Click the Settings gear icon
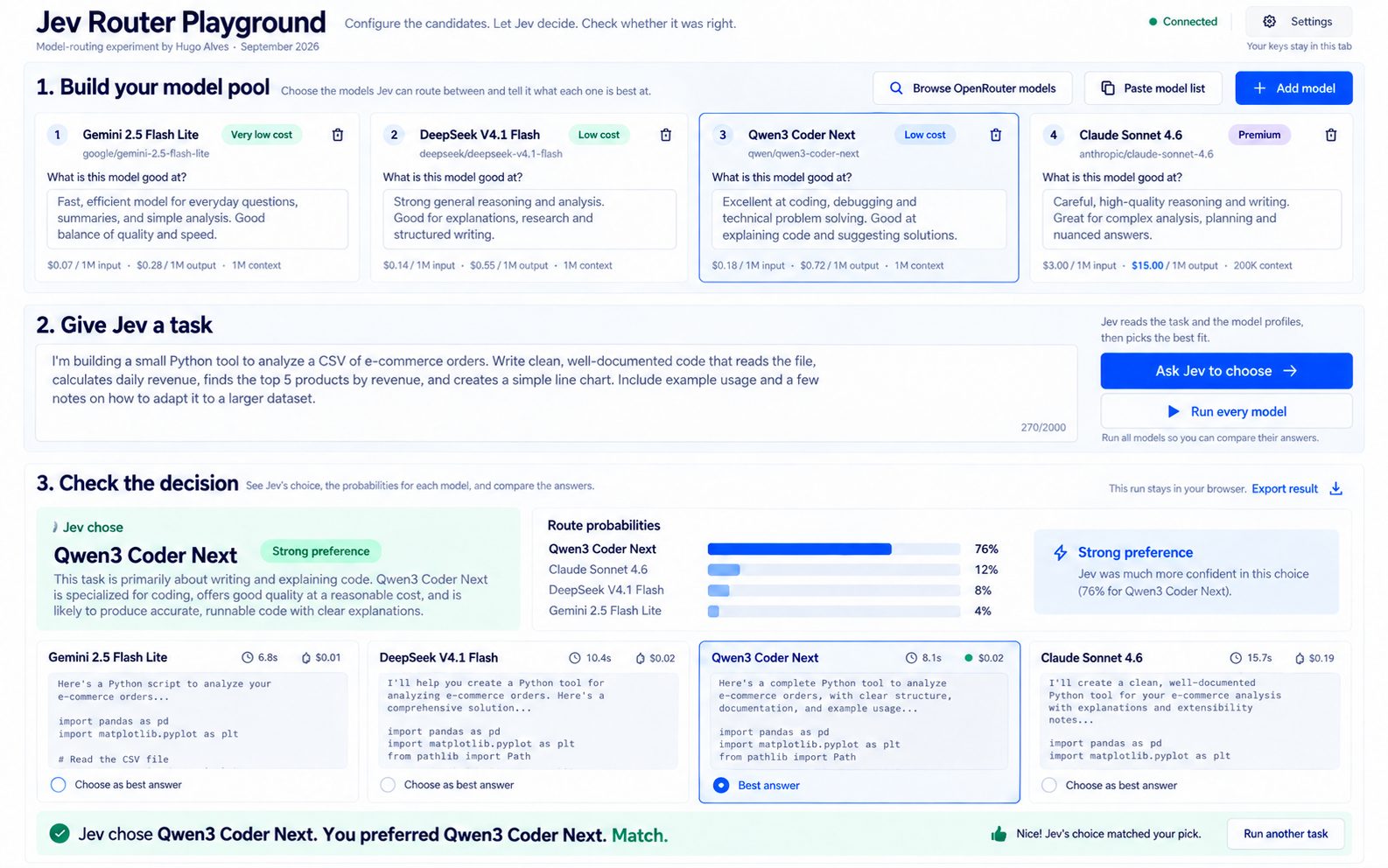1388x868 pixels. (x=1270, y=21)
